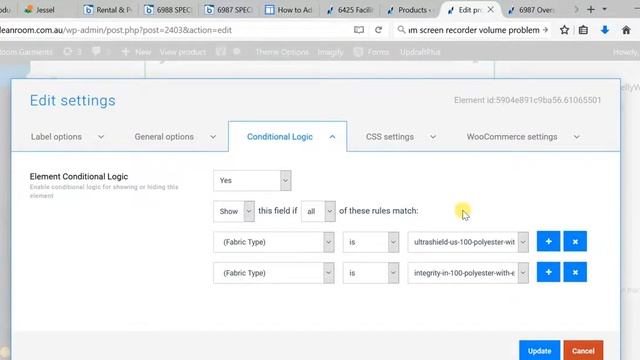
Task: Submit search with the go arrow
Action: pos(545,30)
